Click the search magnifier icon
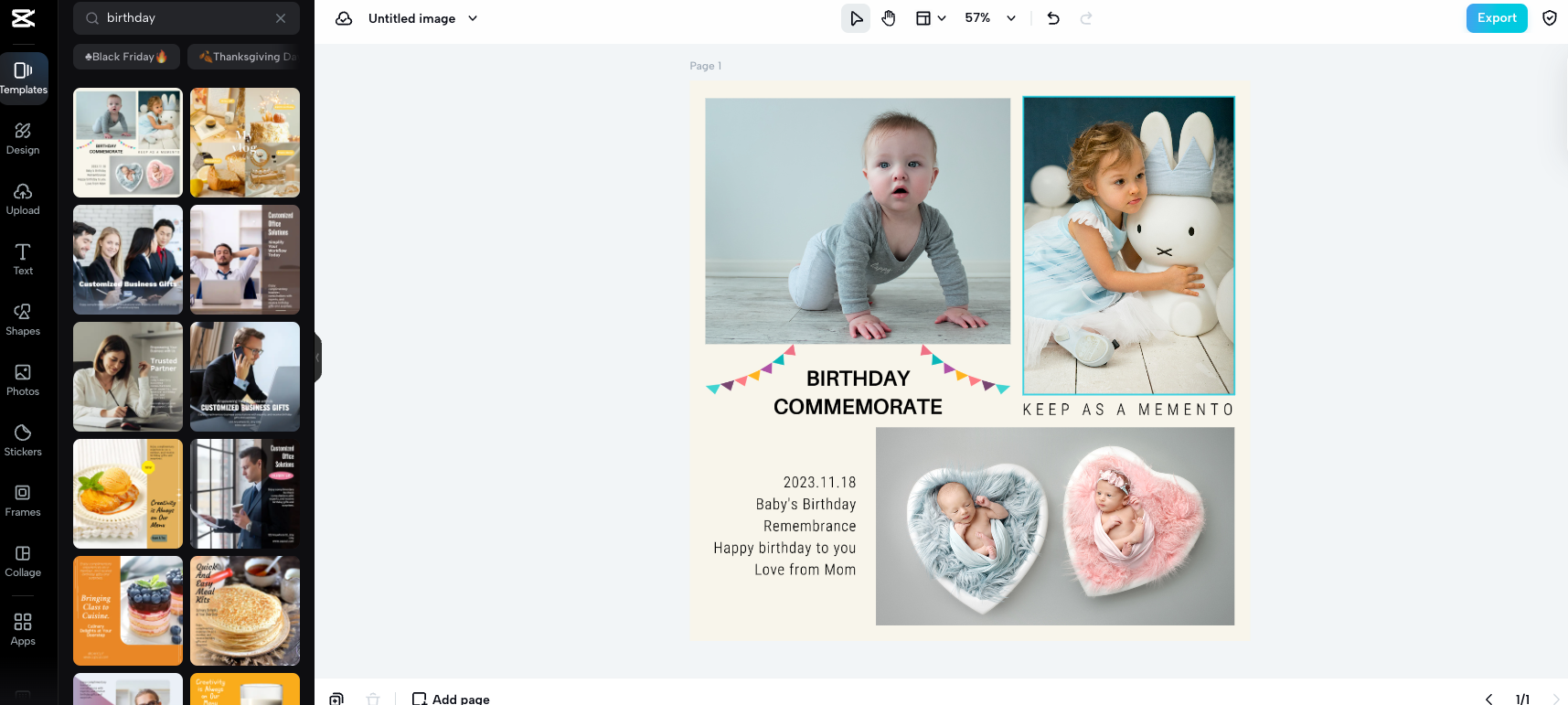Image resolution: width=1568 pixels, height=705 pixels. pos(92,18)
